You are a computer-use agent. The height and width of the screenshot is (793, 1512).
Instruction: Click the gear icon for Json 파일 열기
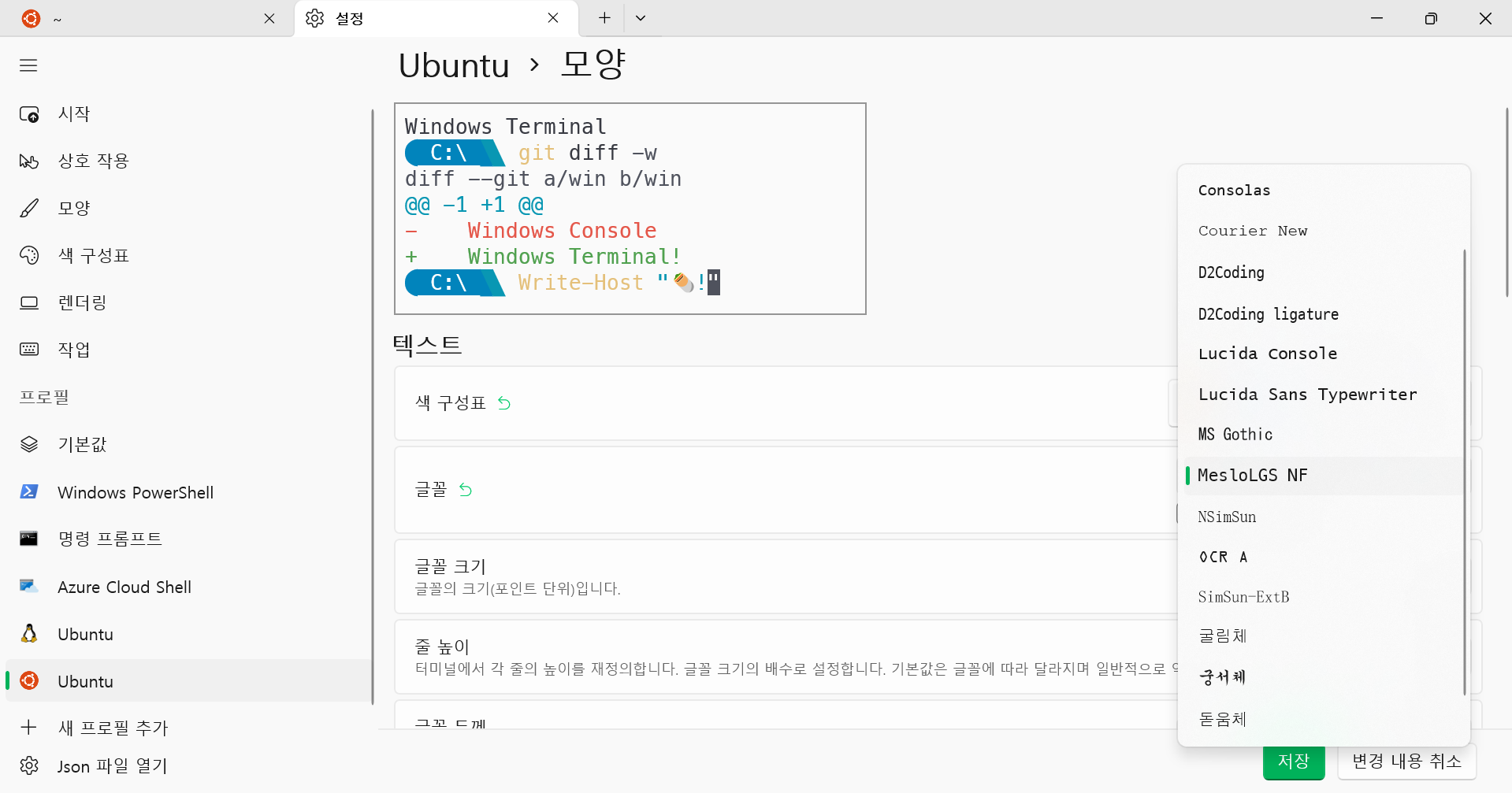[29, 765]
